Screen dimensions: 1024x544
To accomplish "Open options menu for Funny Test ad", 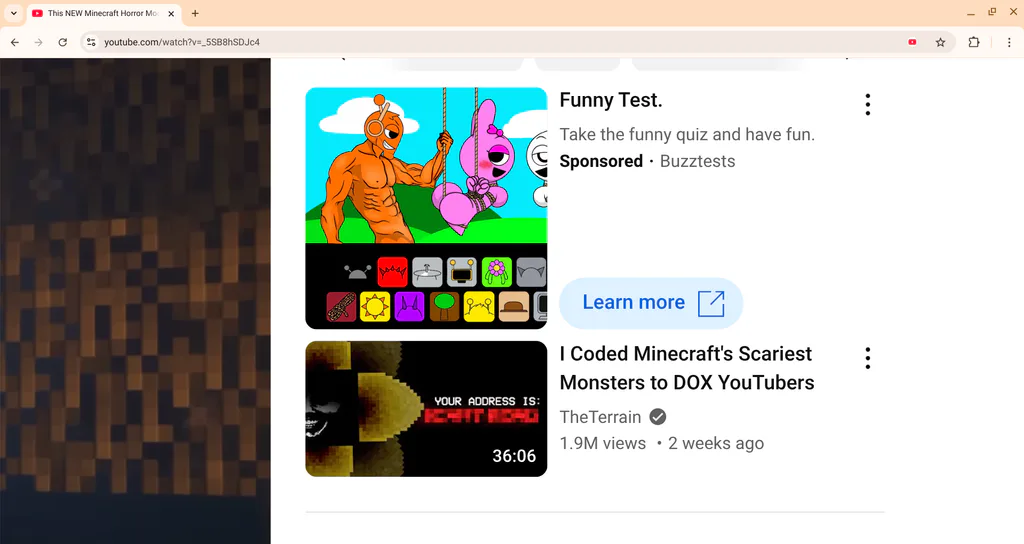I will click(x=868, y=104).
